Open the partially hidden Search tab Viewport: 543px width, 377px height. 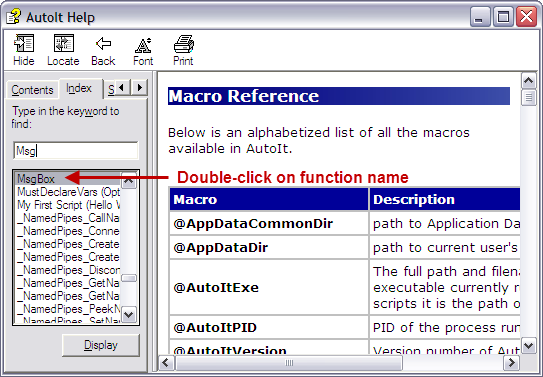110,90
